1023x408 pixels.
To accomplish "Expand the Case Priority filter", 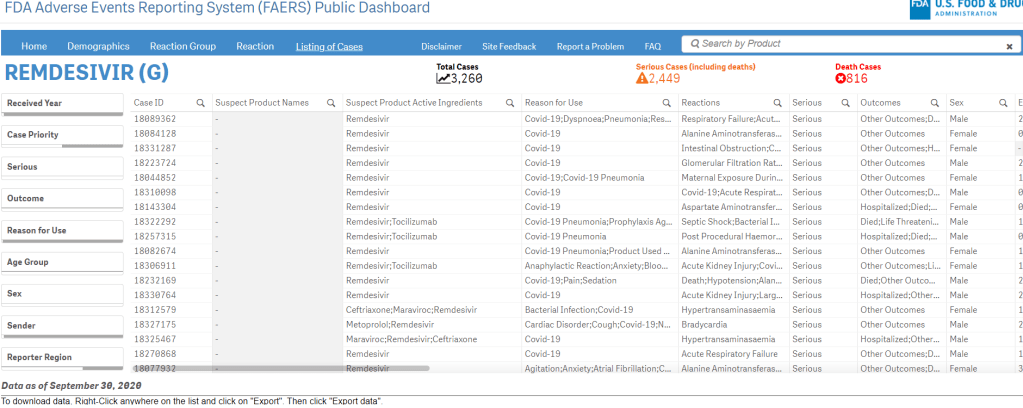I will click(x=62, y=135).
